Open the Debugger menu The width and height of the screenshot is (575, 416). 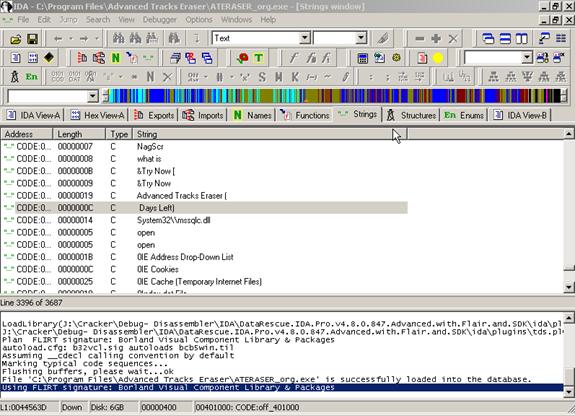(x=160, y=19)
